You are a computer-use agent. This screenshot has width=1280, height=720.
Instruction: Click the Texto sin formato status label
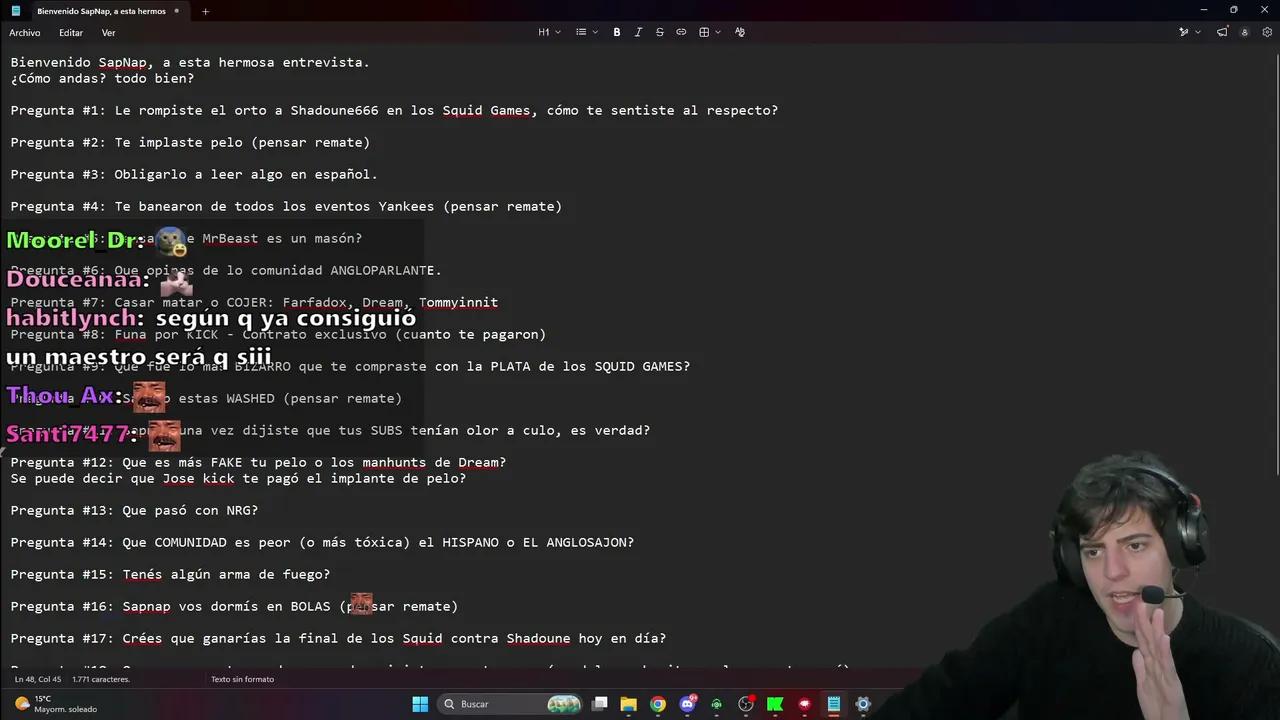pos(242,679)
